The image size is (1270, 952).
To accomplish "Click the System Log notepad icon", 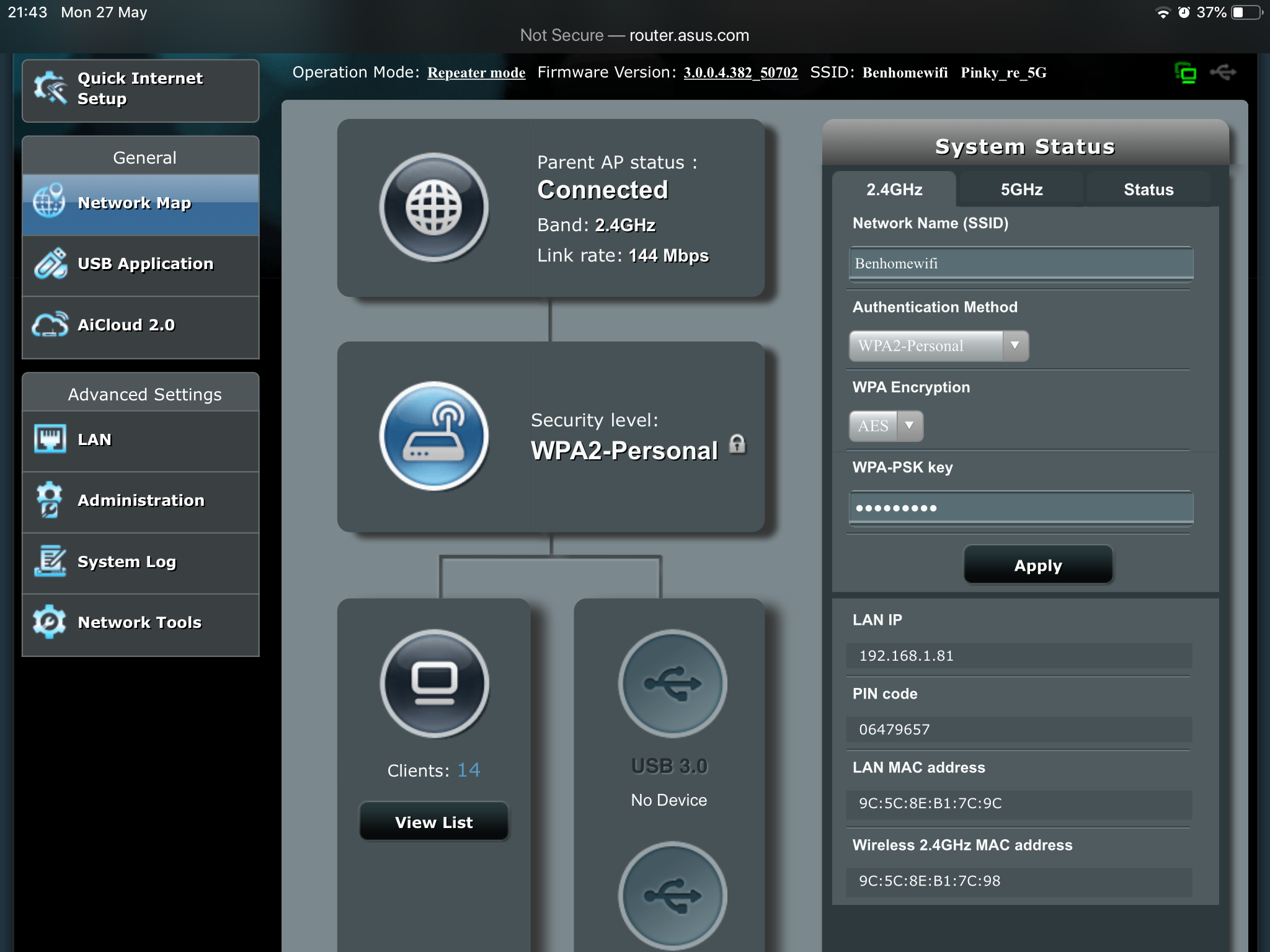I will (50, 560).
